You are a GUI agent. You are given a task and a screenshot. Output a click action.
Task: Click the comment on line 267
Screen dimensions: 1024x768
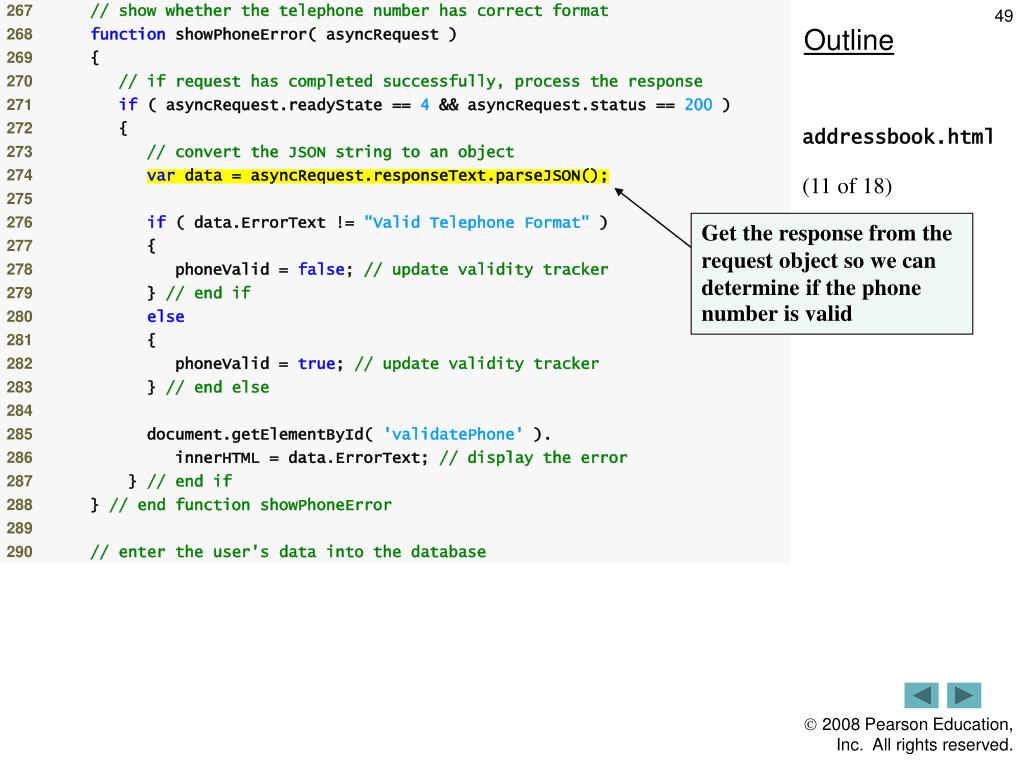pyautogui.click(x=349, y=10)
